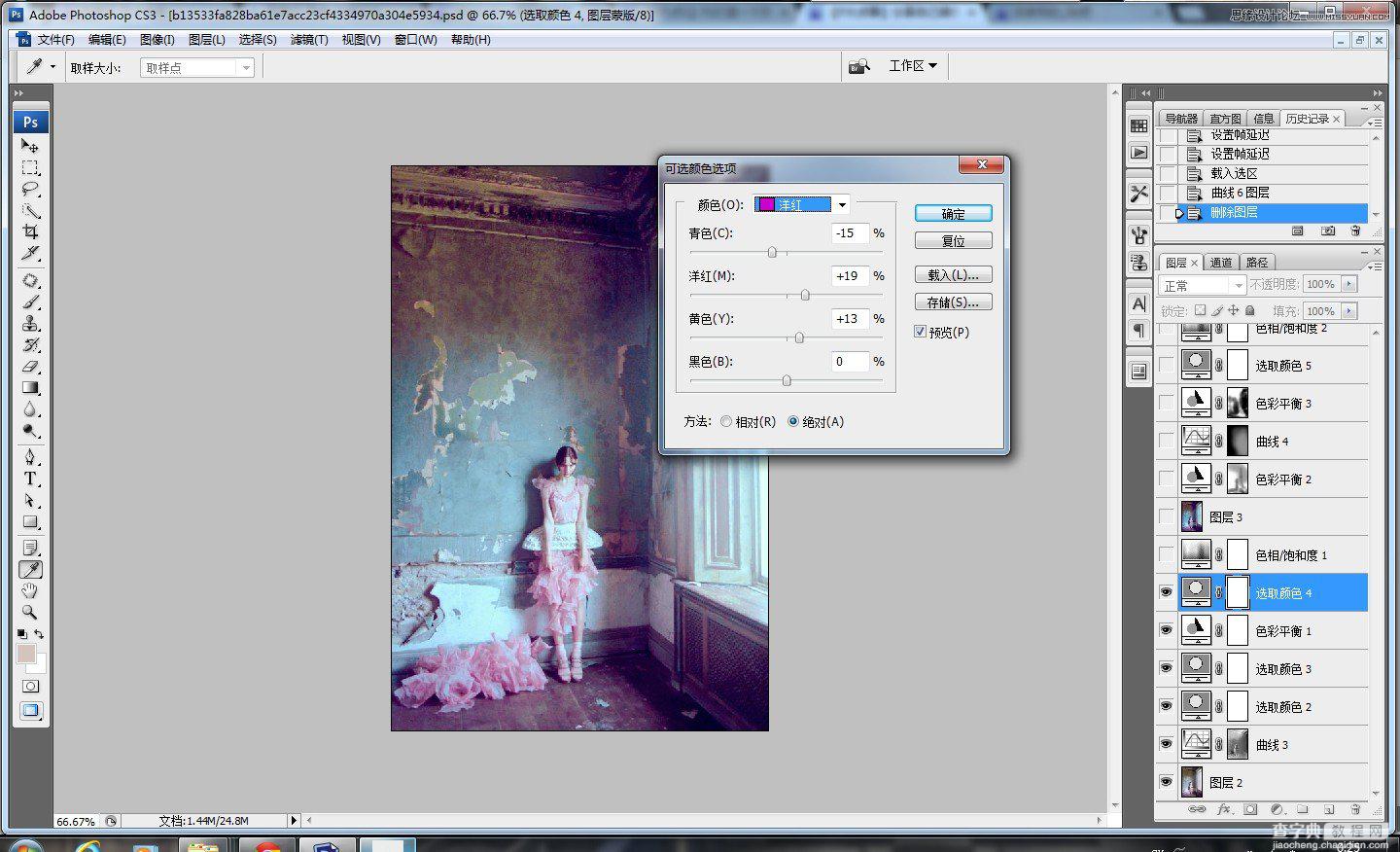Open the 工作区 workspace dropdown
This screenshot has height=852, width=1400.
point(913,65)
